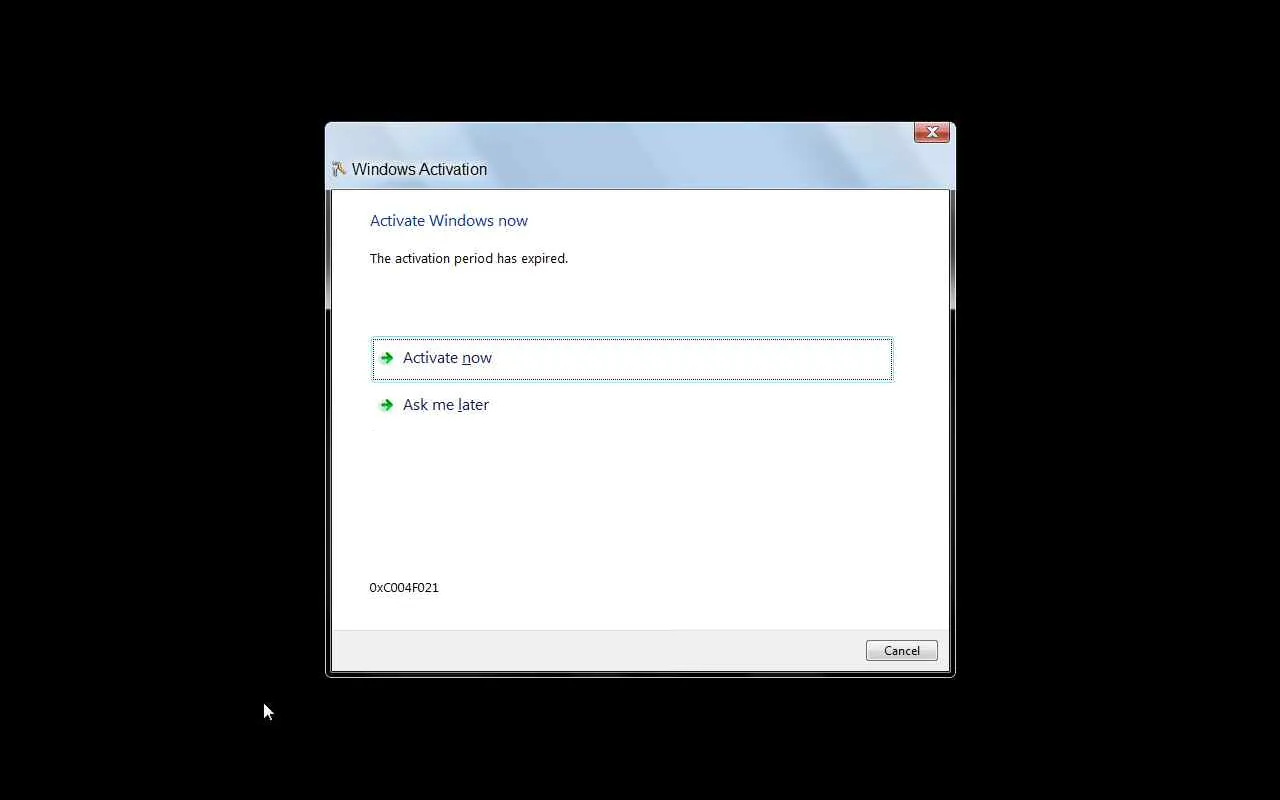Viewport: 1280px width, 800px height.
Task: Choose the Activate now option
Action: click(632, 358)
